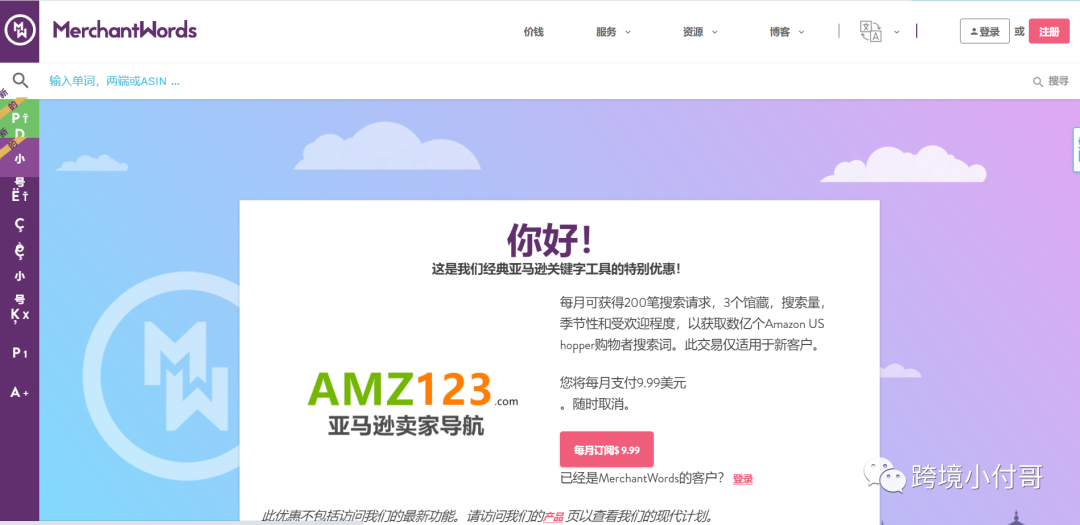Click the 您将每月支付9.99美元 text
The width and height of the screenshot is (1080, 525).
point(623,384)
